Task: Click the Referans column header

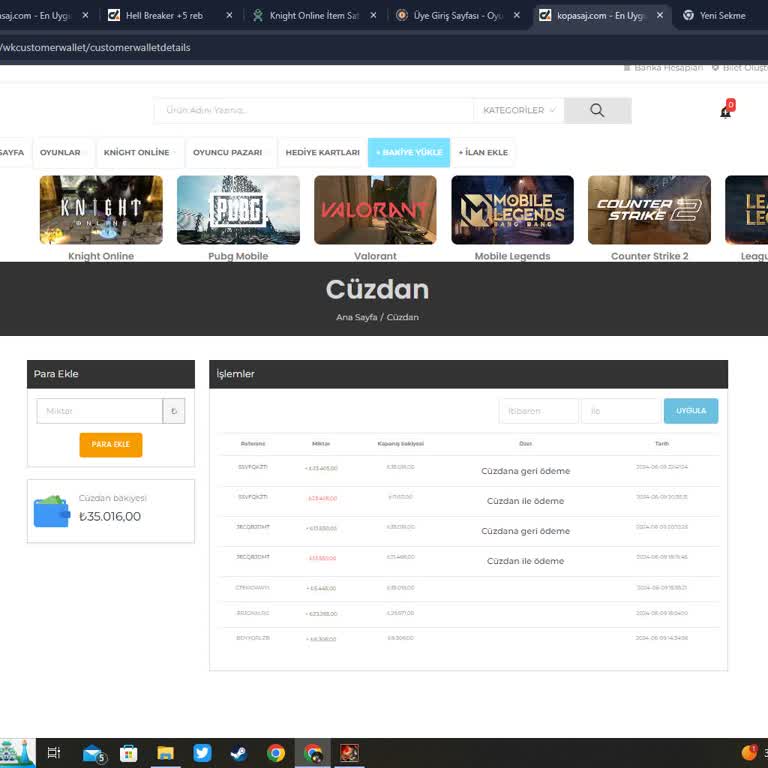Action: (x=253, y=444)
